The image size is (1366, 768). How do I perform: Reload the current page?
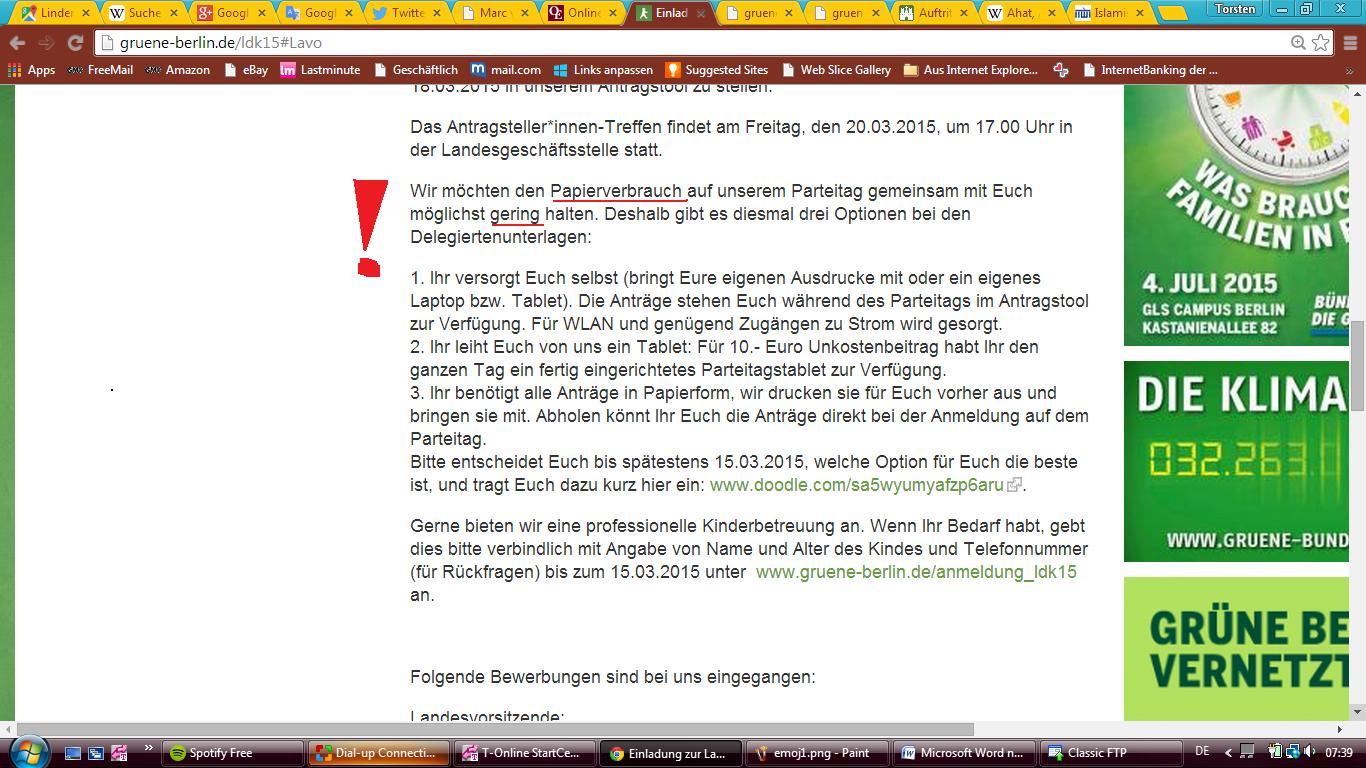point(75,43)
